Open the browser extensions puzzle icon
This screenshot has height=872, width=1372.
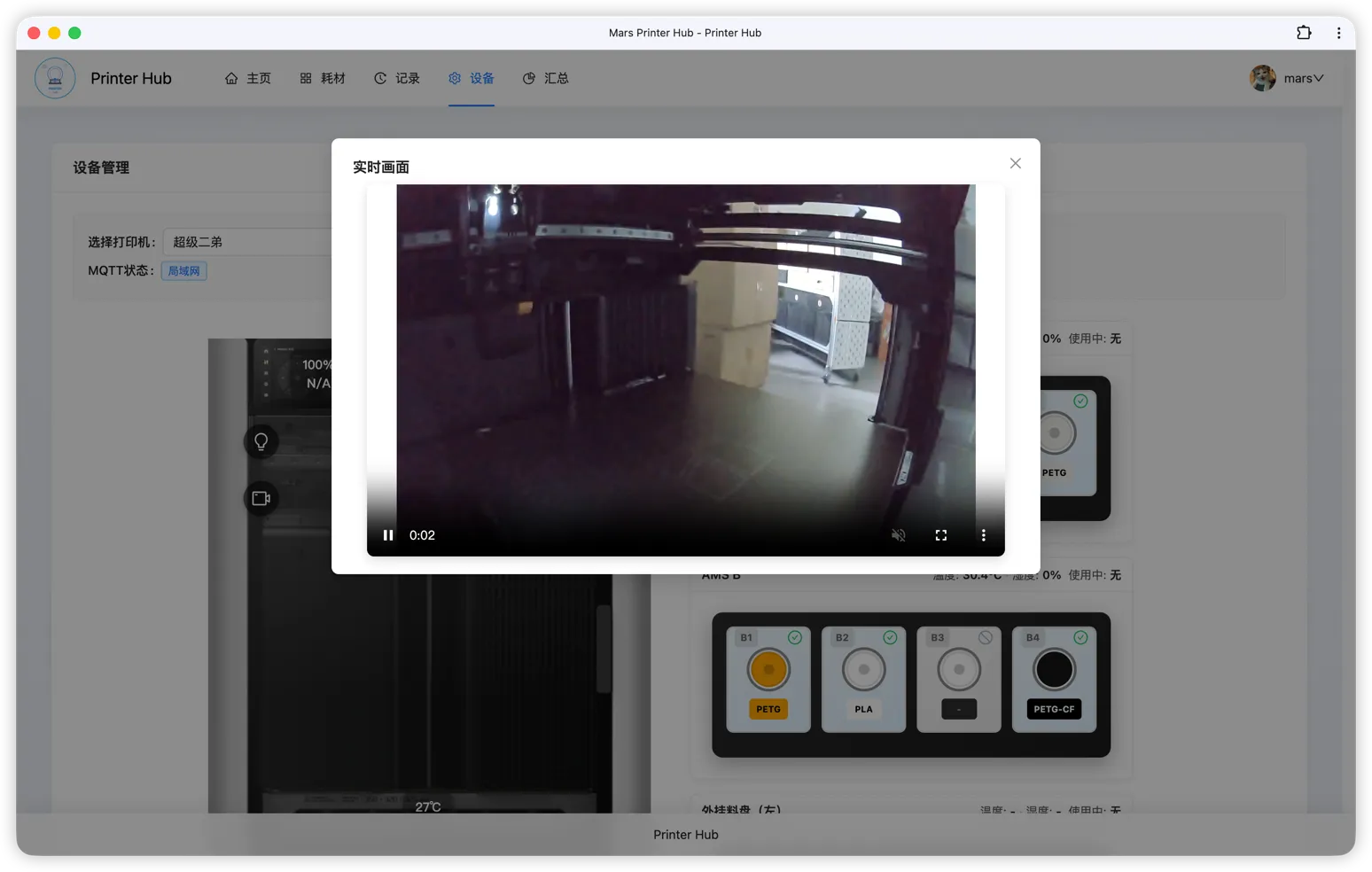(x=1304, y=33)
